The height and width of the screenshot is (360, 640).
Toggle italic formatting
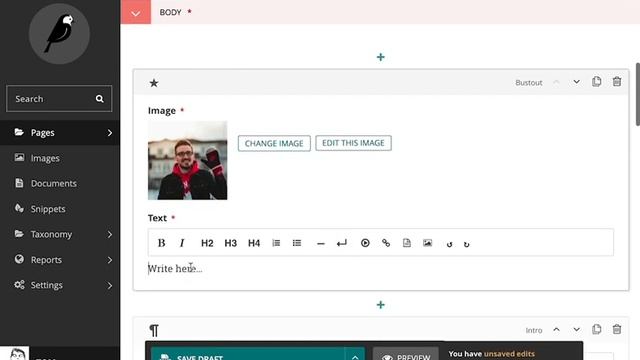tap(182, 243)
